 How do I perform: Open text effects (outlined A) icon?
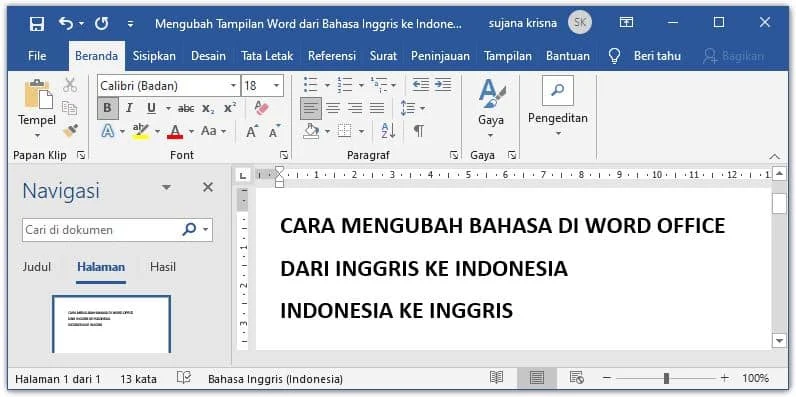click(x=108, y=131)
